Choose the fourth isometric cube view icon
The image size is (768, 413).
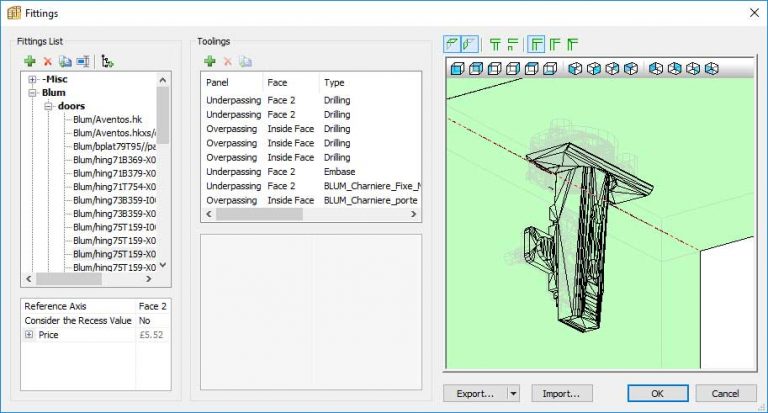point(631,69)
